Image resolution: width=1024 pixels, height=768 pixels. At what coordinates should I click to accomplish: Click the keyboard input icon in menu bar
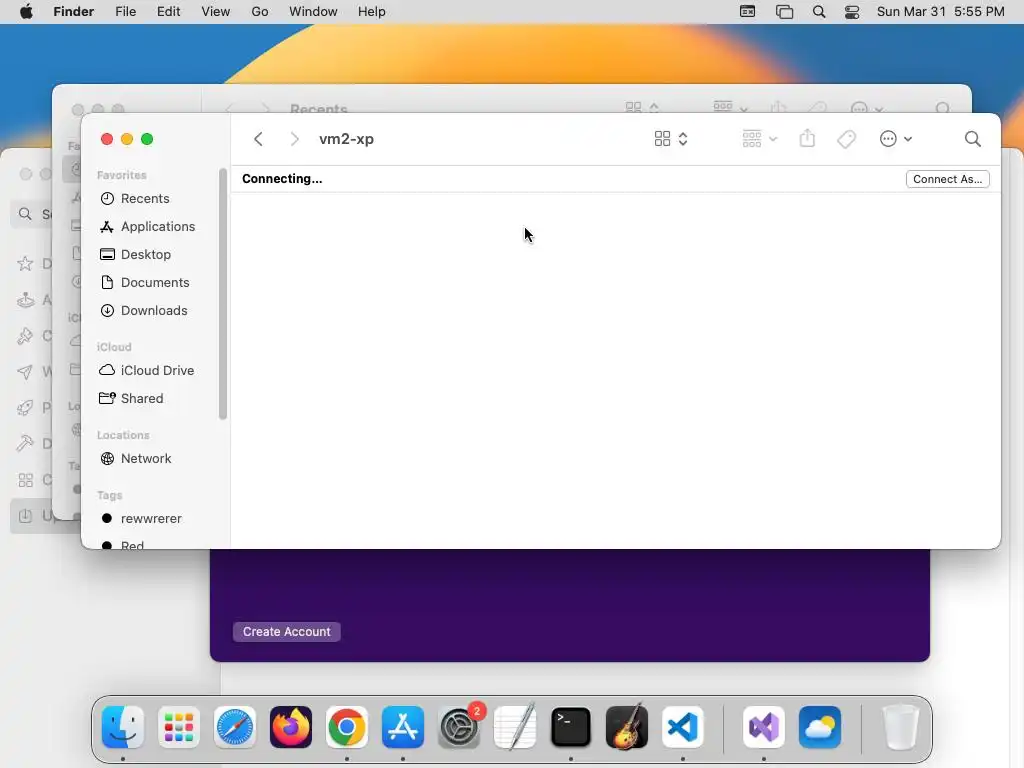(748, 12)
